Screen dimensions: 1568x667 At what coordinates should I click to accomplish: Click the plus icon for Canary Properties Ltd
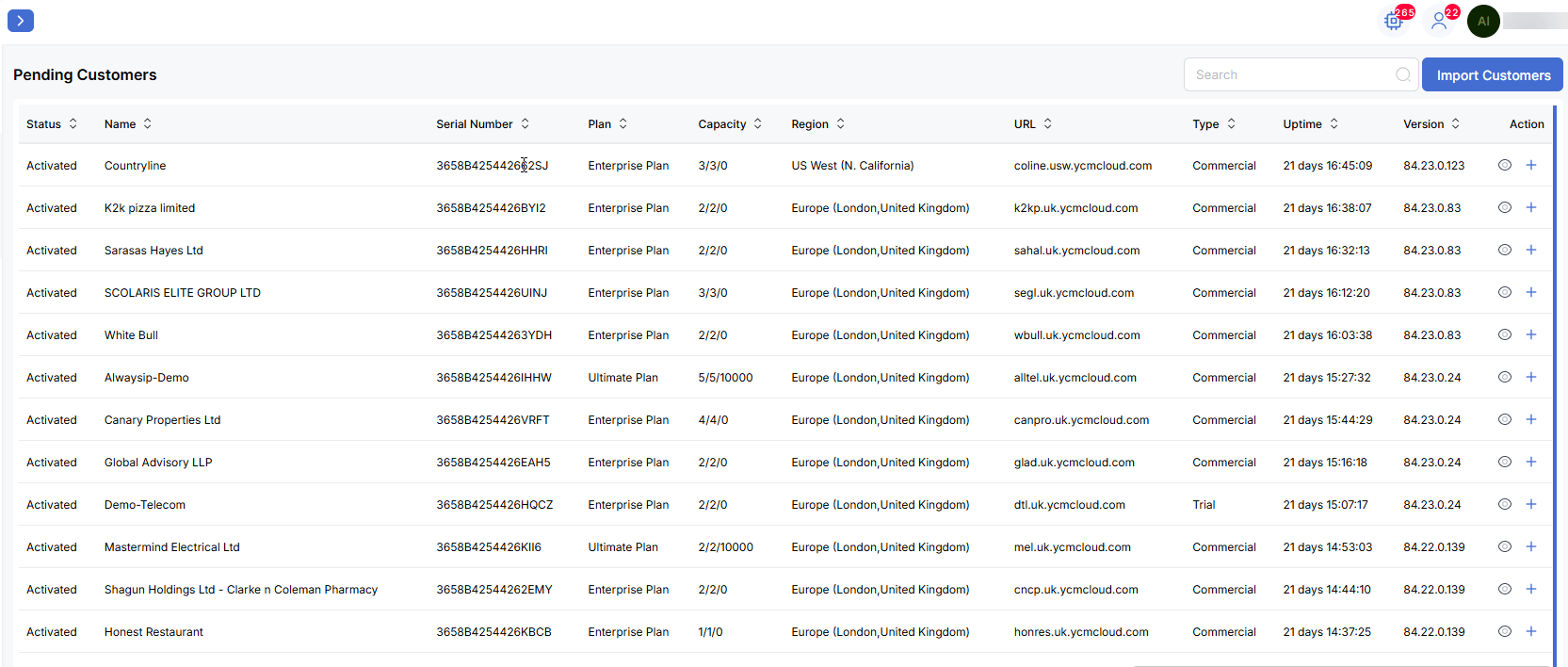1531,419
